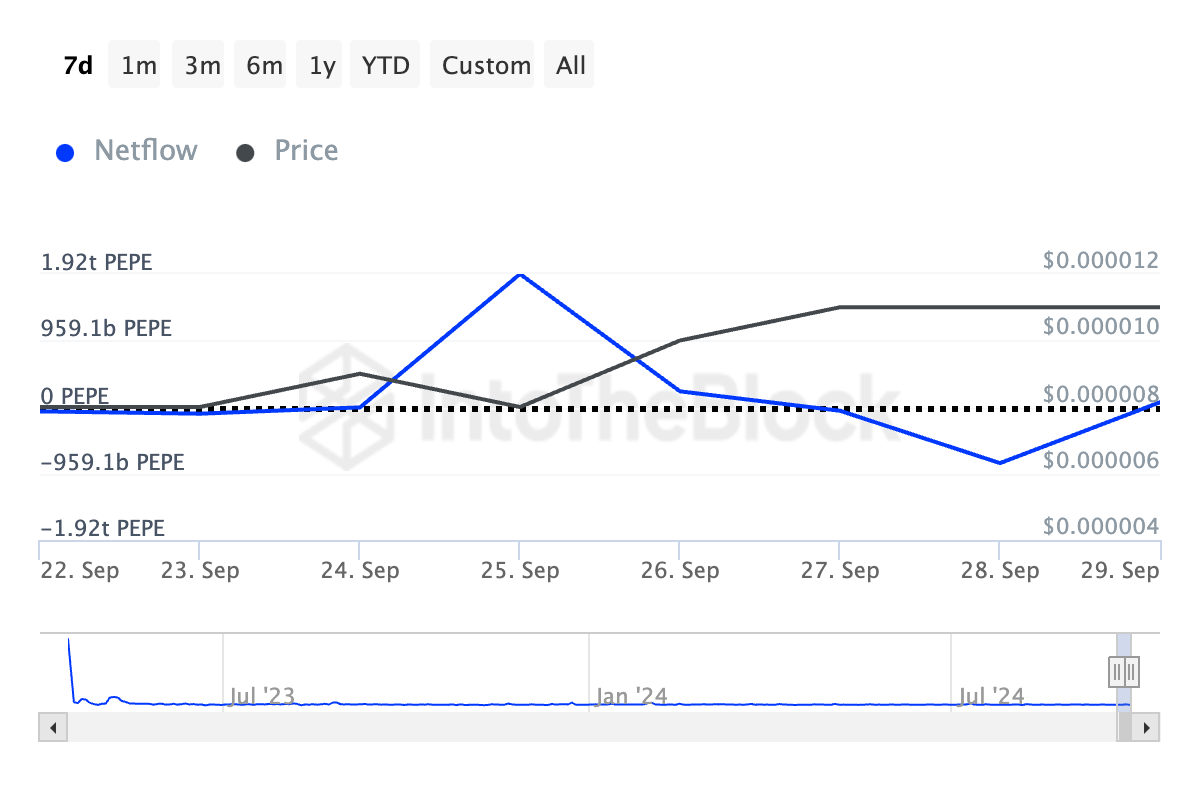Click the horizontal scrollbar track

[580, 727]
